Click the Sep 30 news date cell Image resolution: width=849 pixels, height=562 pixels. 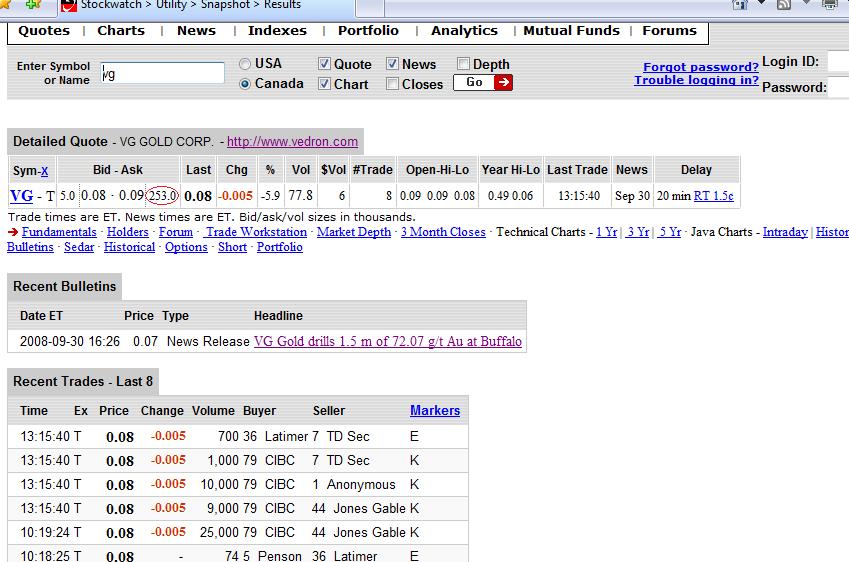(x=632, y=196)
